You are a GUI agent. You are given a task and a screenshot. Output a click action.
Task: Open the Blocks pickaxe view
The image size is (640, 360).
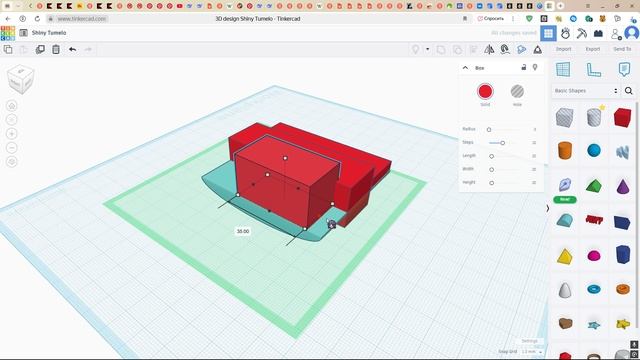(582, 33)
